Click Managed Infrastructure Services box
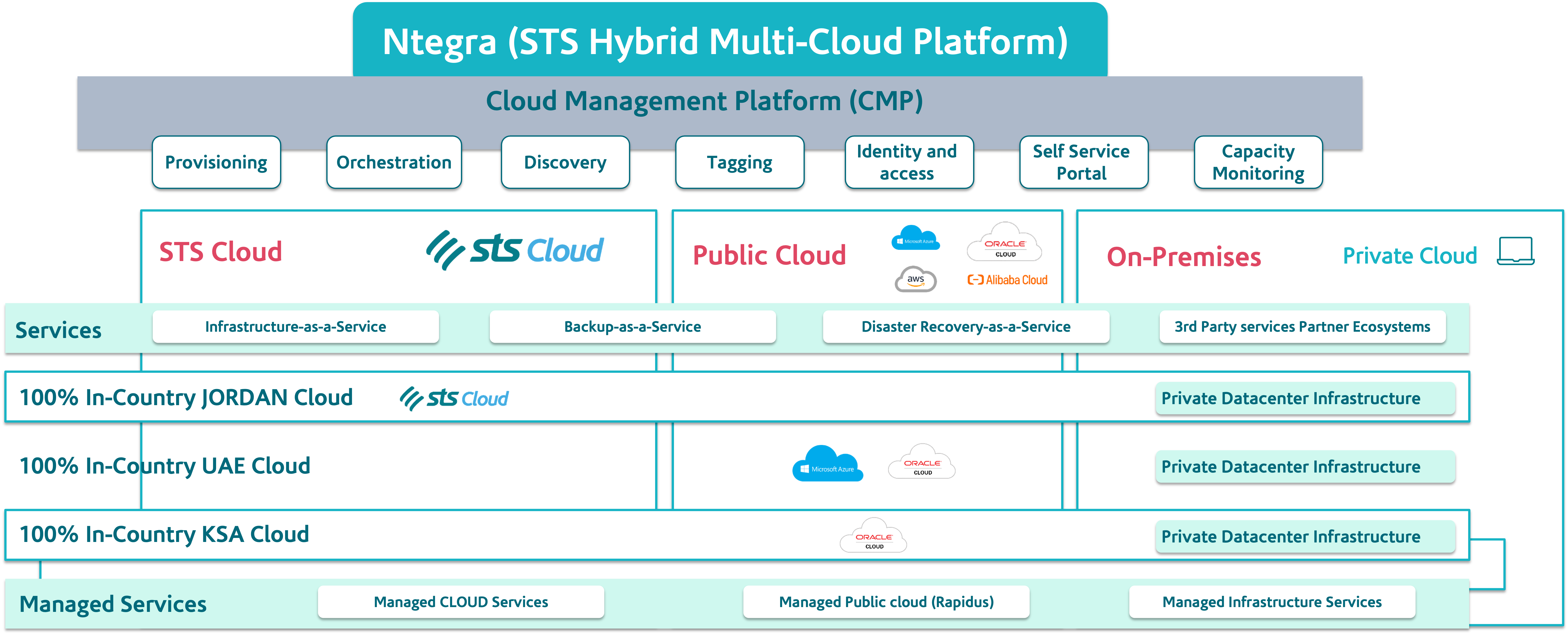Viewport: 1568px width, 635px height. 1272,602
